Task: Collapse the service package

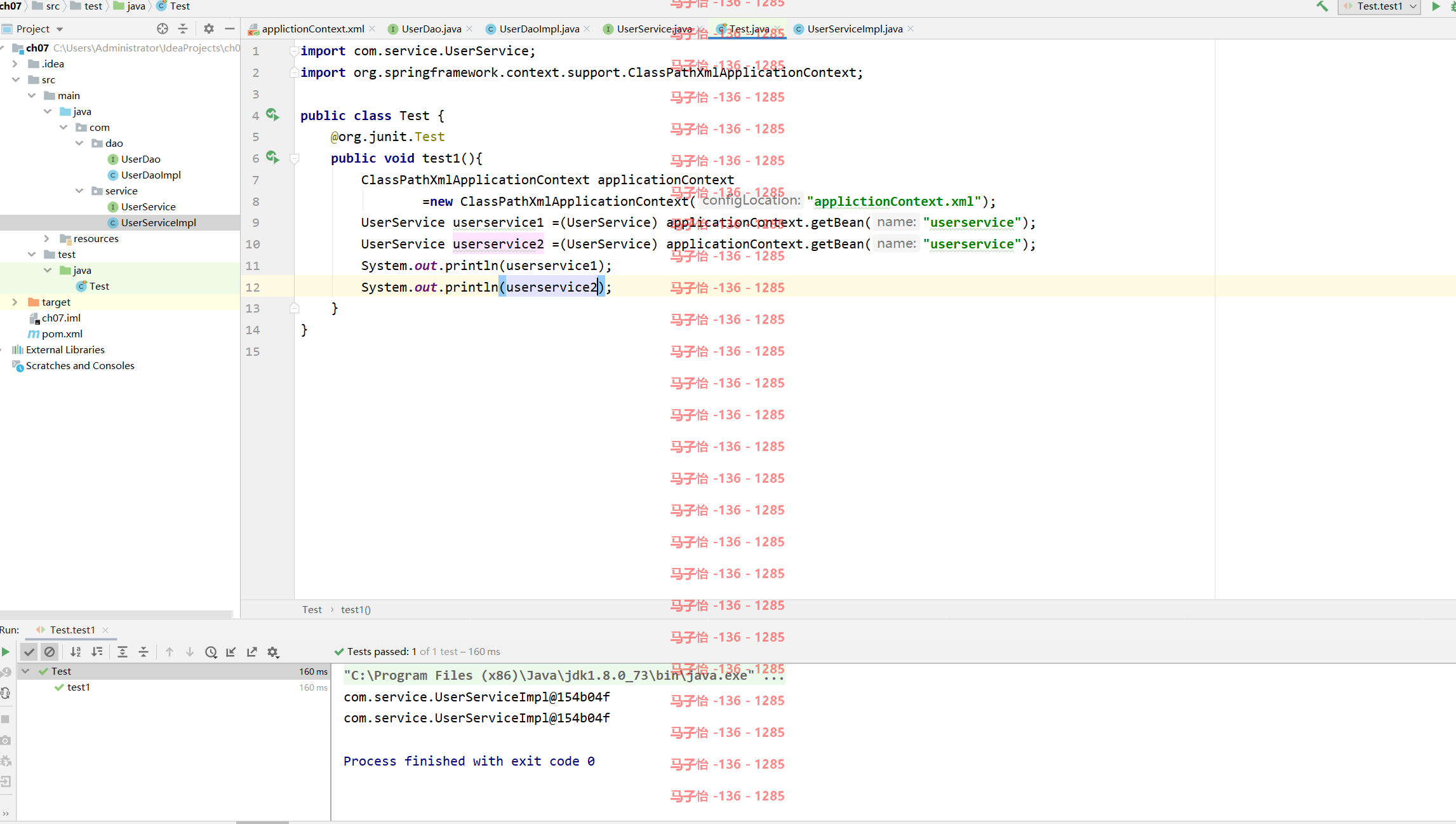Action: click(79, 191)
